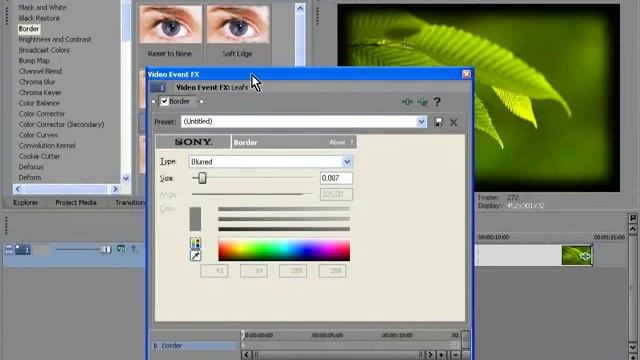Save the preset with the disk icon

438,122
